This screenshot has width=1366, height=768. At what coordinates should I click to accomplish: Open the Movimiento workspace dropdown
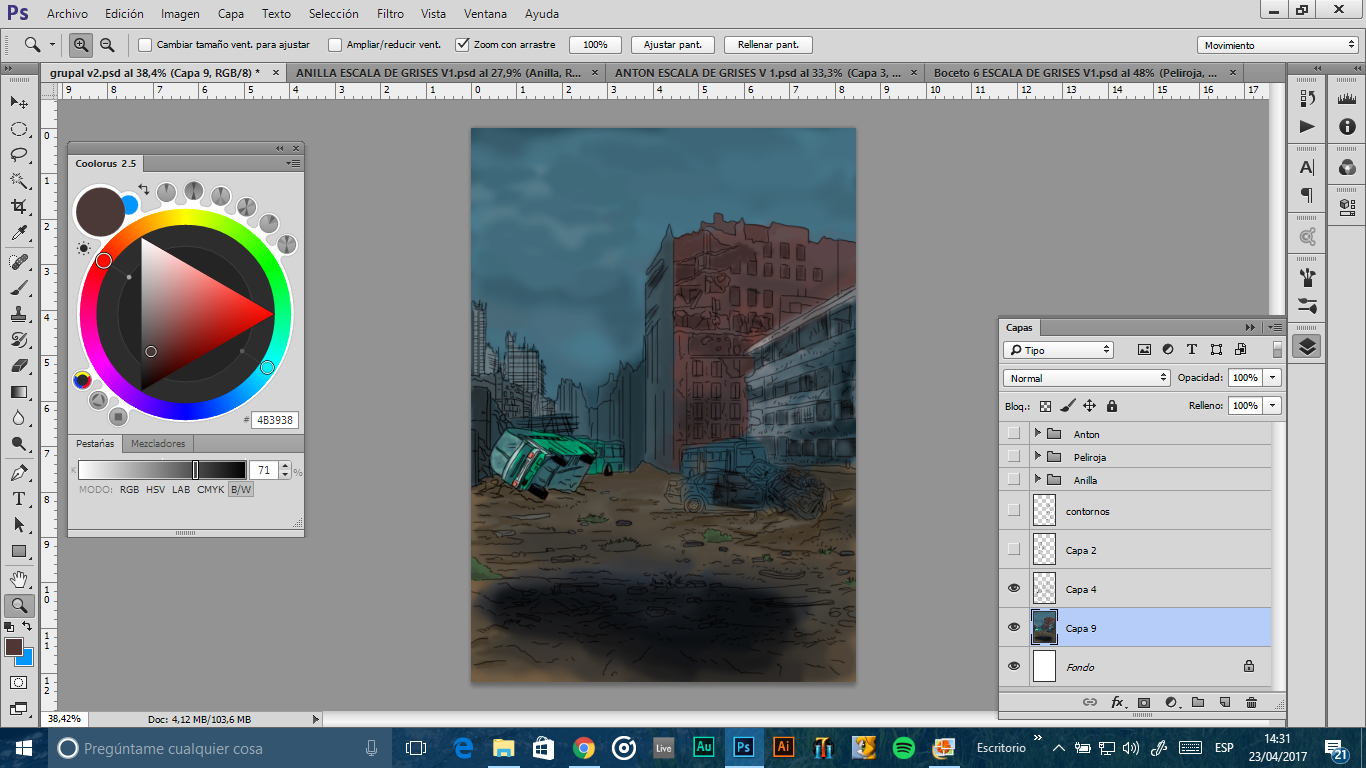point(1277,45)
